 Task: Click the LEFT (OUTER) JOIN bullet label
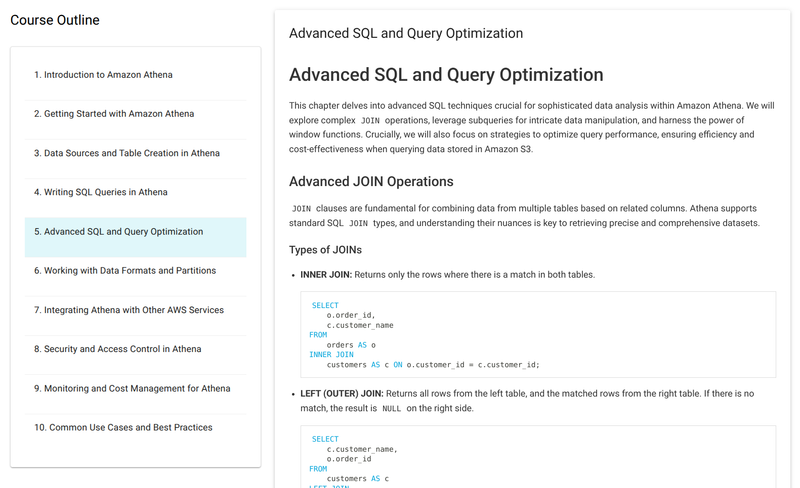tap(341, 394)
